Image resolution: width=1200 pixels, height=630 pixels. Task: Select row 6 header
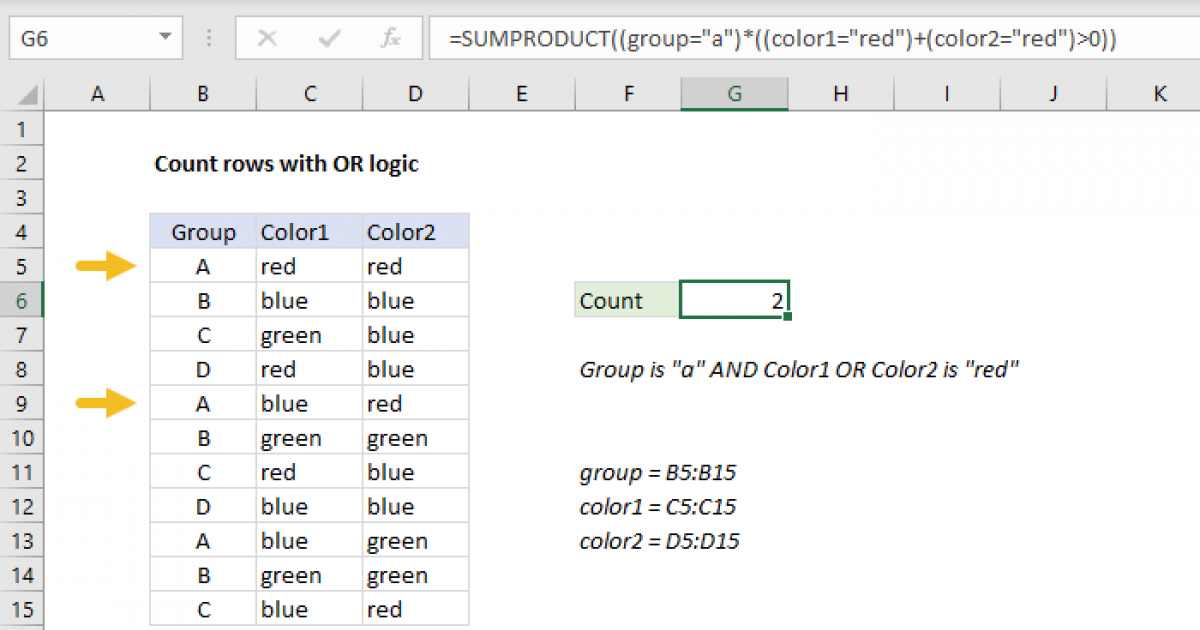tap(22, 301)
